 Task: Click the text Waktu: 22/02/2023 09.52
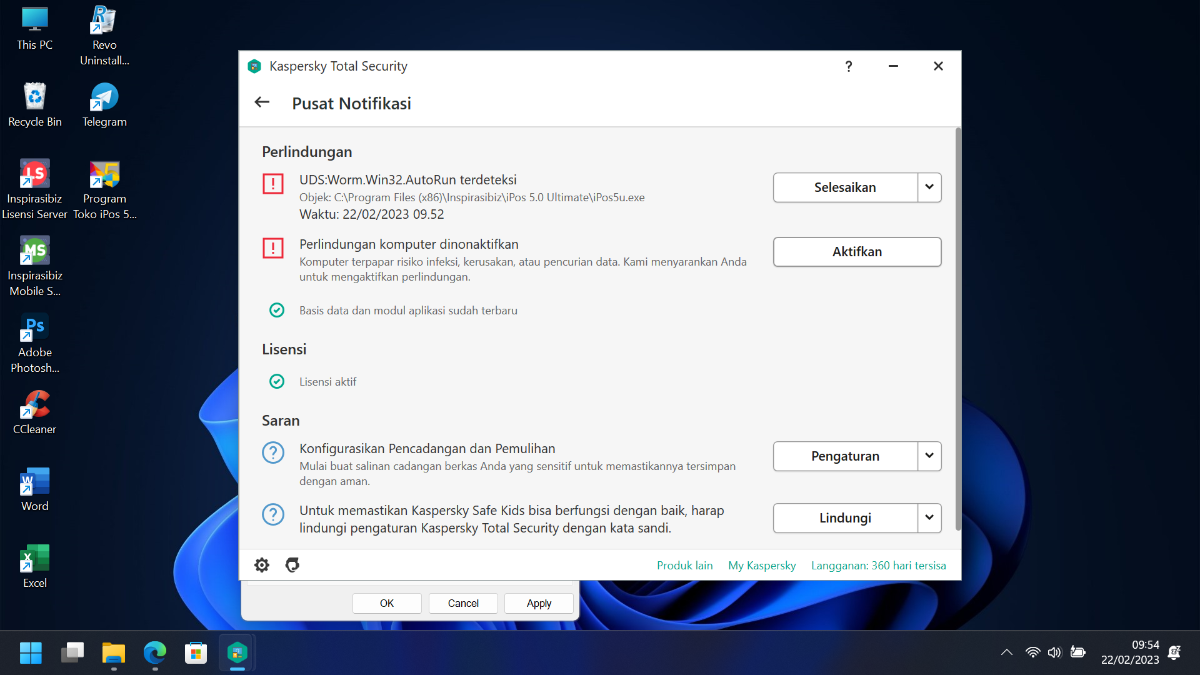[372, 214]
